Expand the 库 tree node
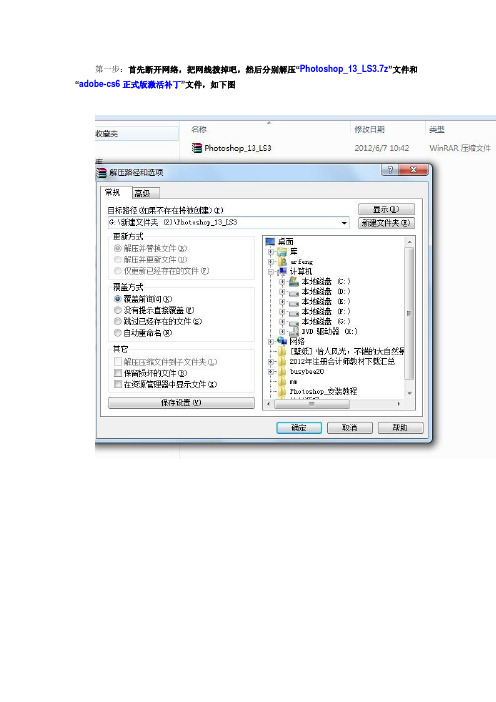 (x=270, y=252)
